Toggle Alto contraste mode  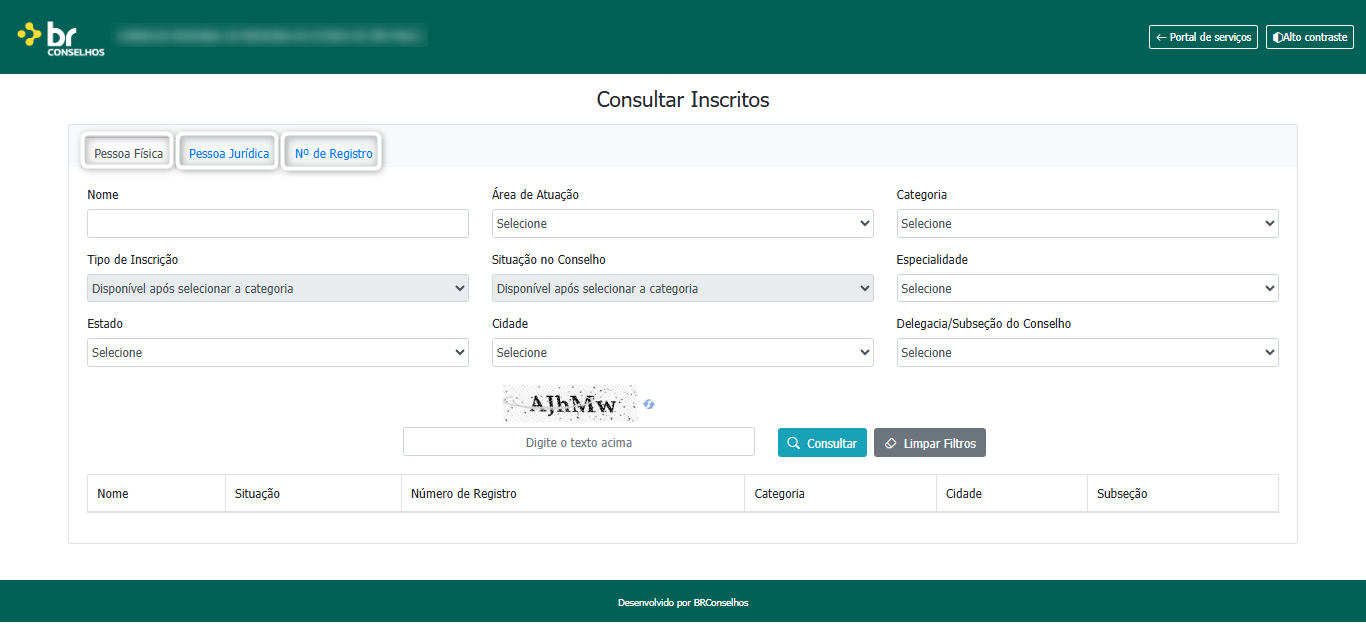(1309, 37)
